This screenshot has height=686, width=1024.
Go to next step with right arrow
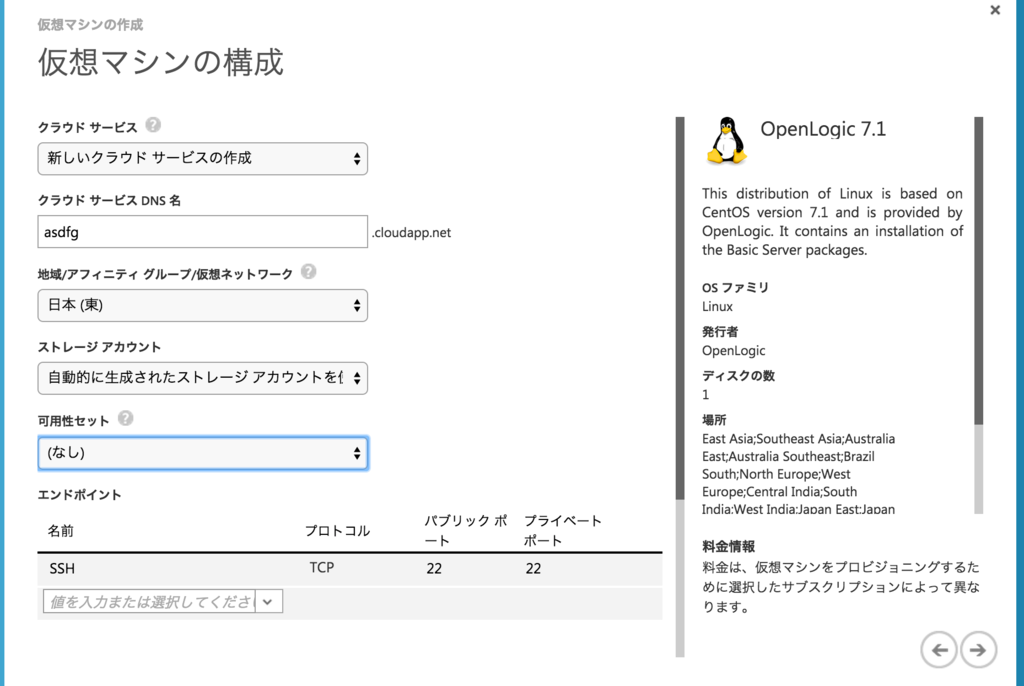click(978, 649)
